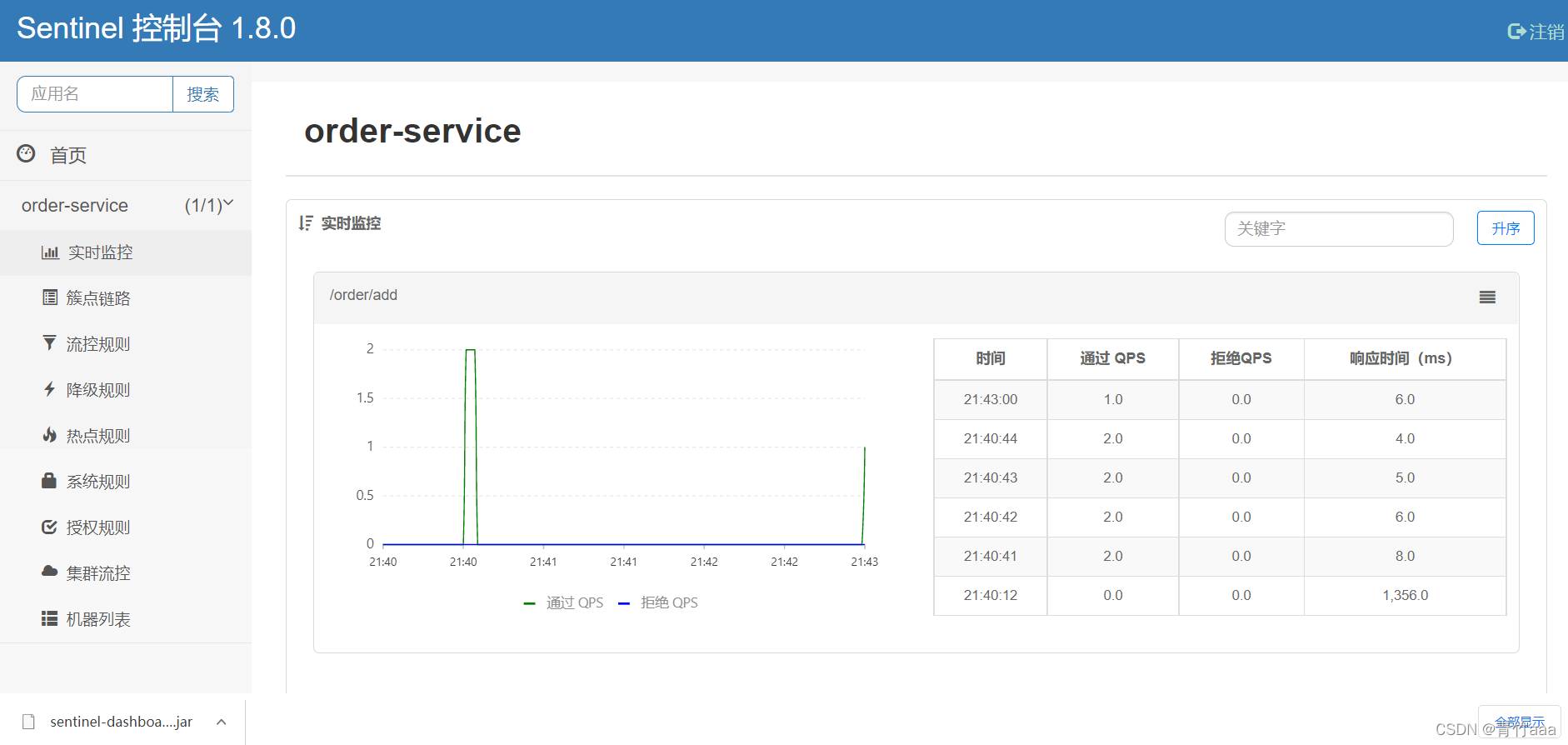Open the 首页 home menu item
This screenshot has height=745, width=1568.
tap(68, 155)
